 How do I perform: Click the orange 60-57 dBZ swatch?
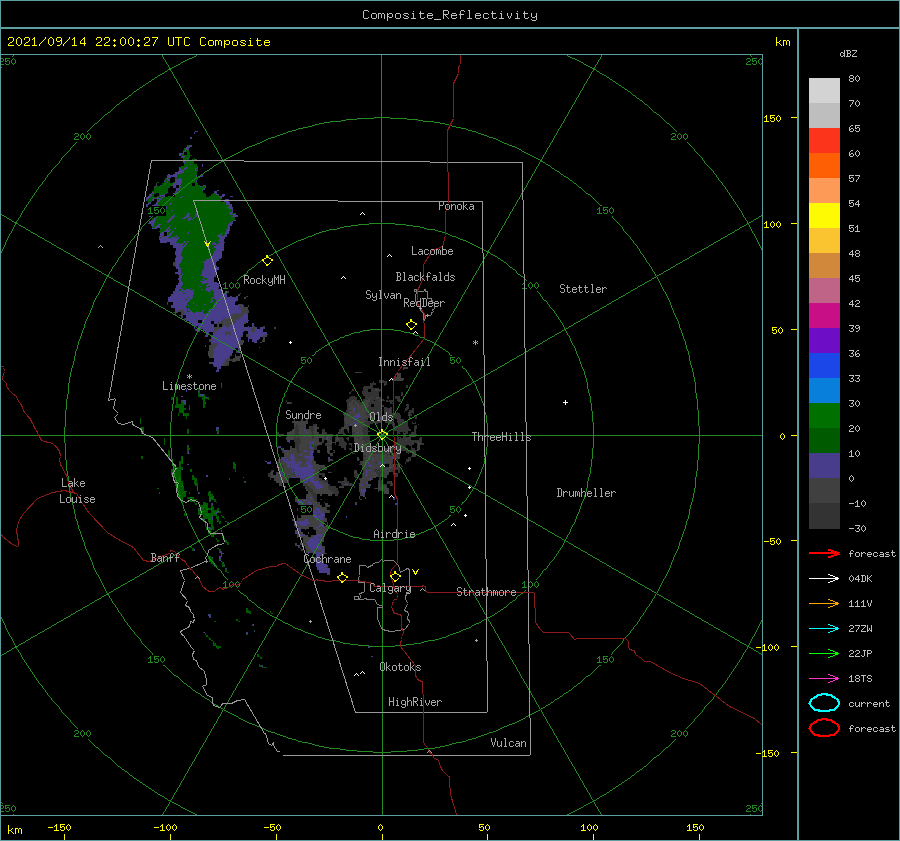click(x=824, y=165)
